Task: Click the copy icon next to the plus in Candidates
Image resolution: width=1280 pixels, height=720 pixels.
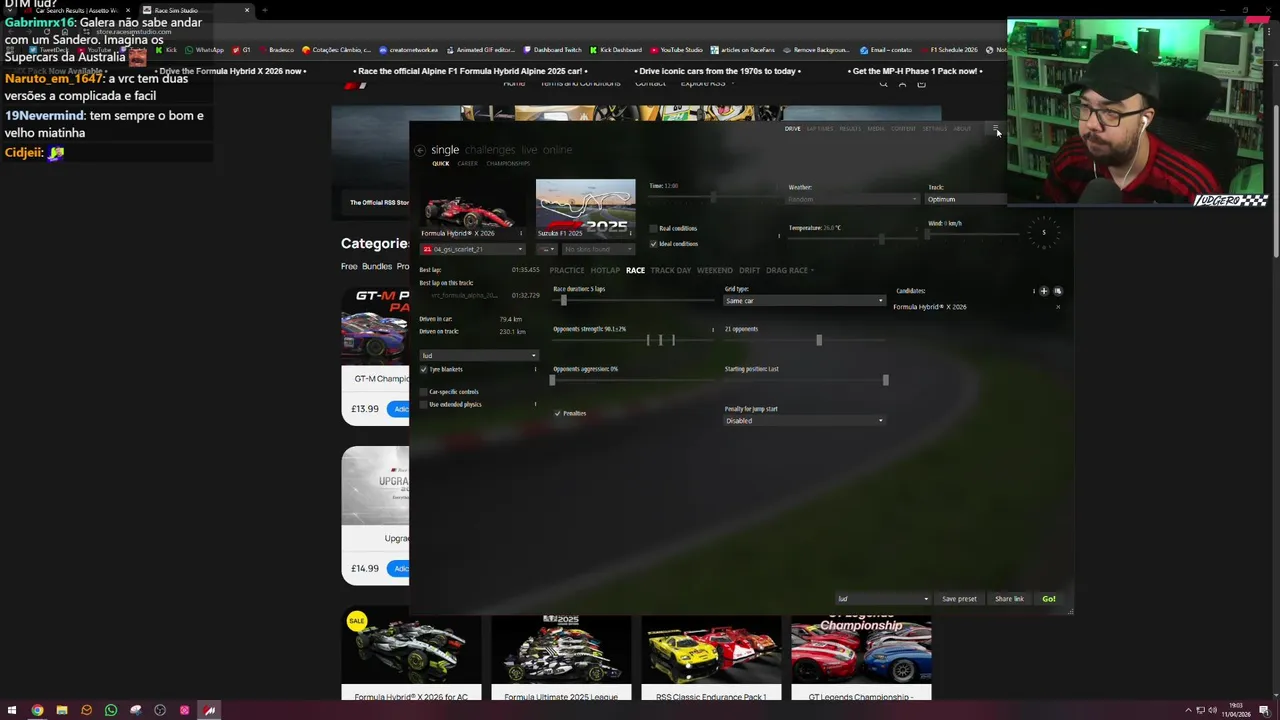Action: (1058, 291)
